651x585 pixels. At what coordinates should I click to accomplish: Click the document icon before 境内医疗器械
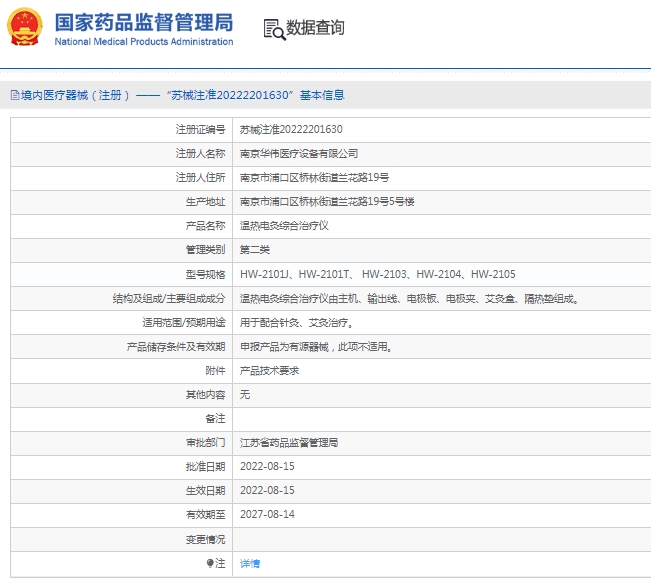pos(15,95)
